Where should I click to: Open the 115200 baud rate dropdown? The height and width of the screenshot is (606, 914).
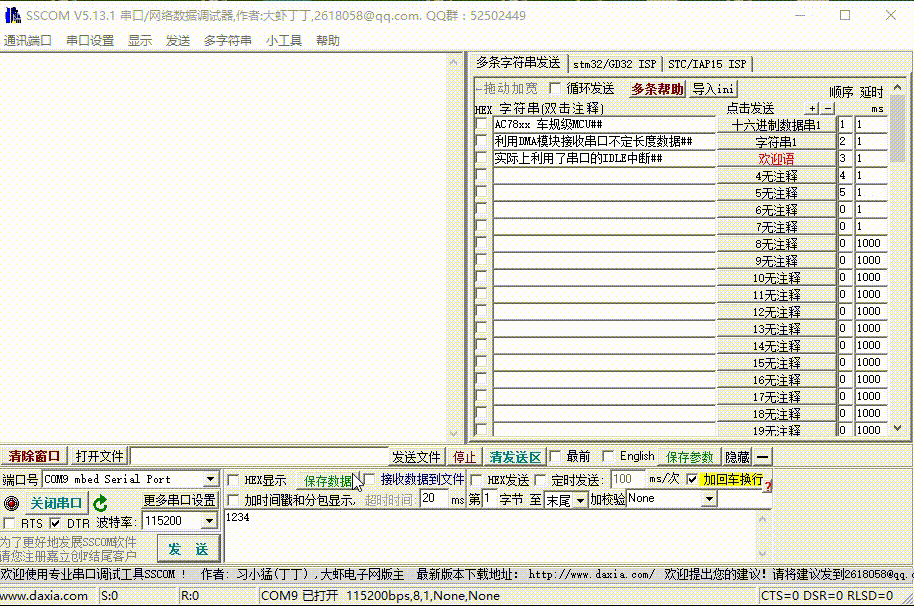pos(209,521)
